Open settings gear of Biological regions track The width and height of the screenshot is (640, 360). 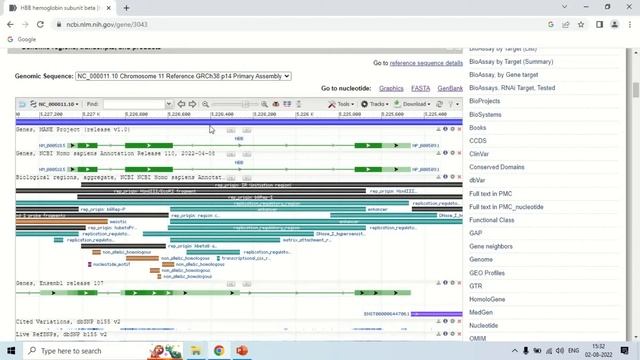(x=452, y=177)
